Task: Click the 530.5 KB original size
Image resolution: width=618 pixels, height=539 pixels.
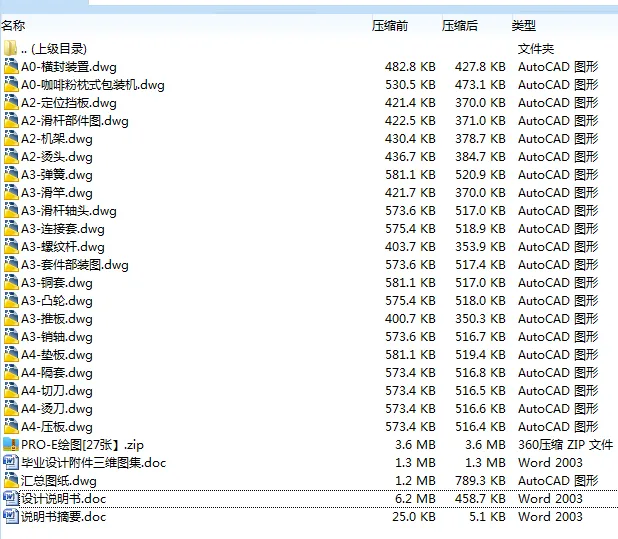Action: tap(410, 85)
